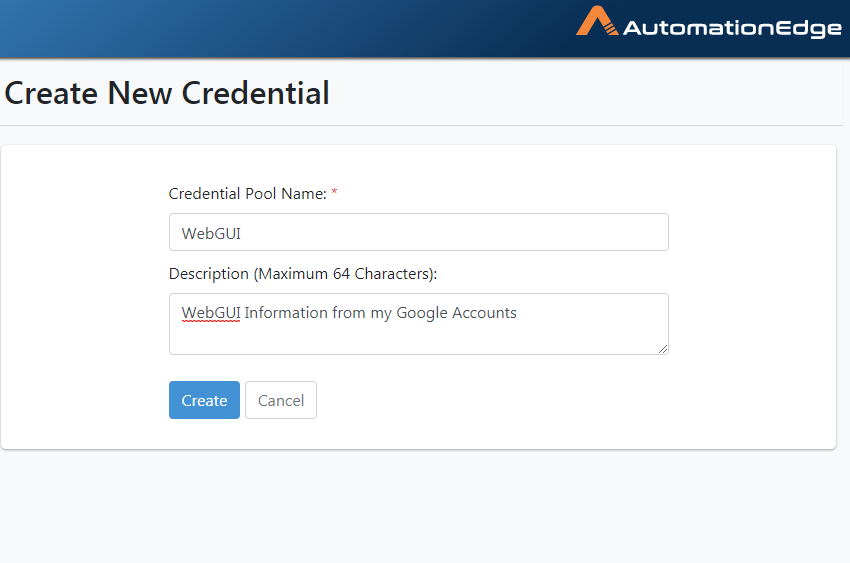This screenshot has width=850, height=563.
Task: Click the word Description in the field label
Action: [208, 273]
